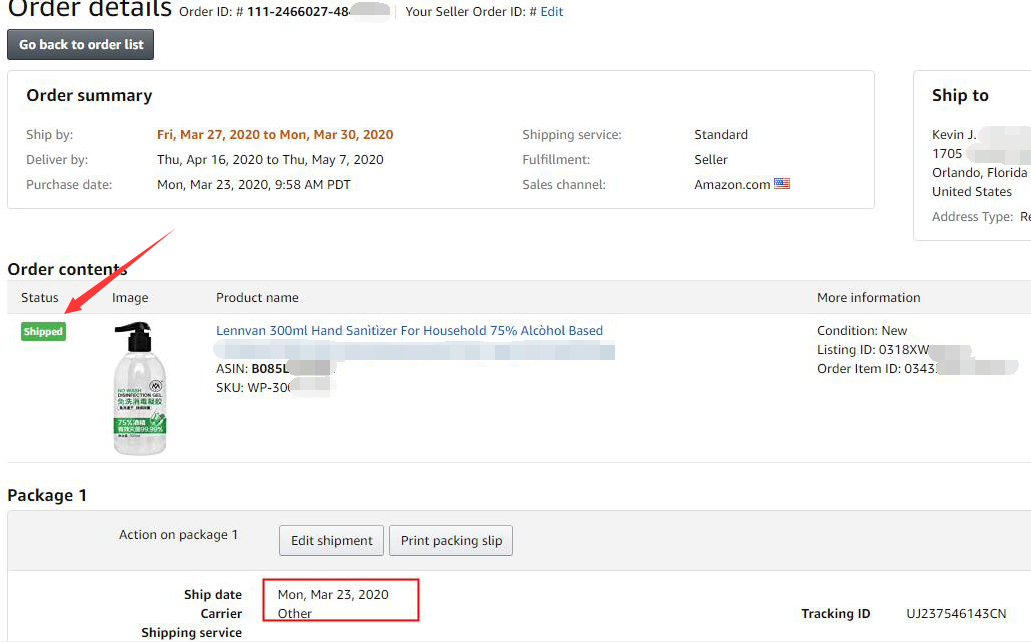Click the Ship date value Mon, Mar 23, 2020
The width and height of the screenshot is (1031, 642).
pyautogui.click(x=333, y=594)
